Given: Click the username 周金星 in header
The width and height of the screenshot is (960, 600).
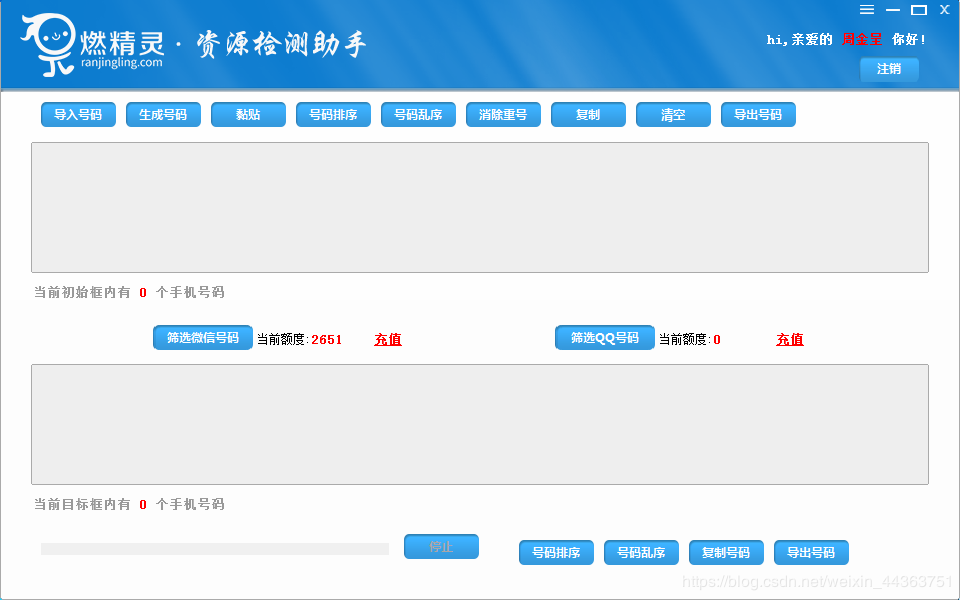Looking at the screenshot, I should (861, 39).
